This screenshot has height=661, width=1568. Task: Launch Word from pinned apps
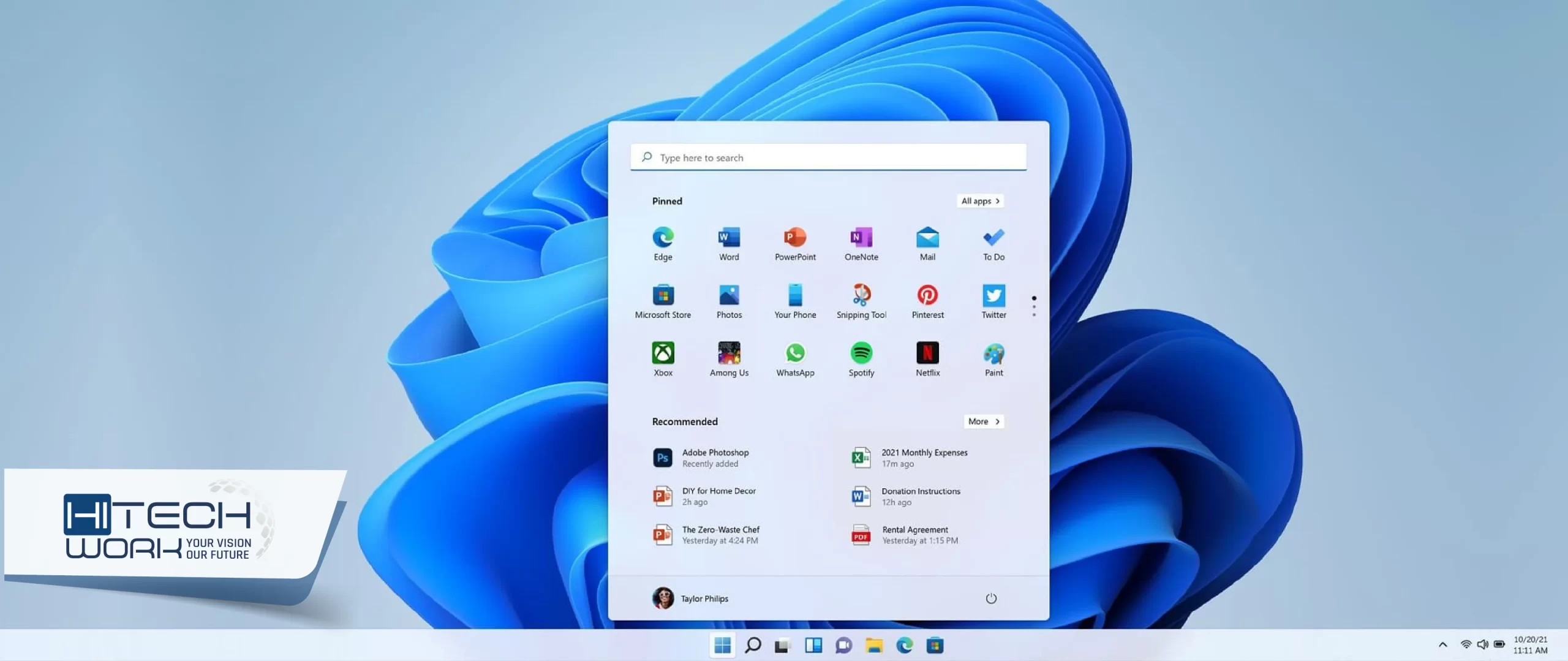point(729,244)
